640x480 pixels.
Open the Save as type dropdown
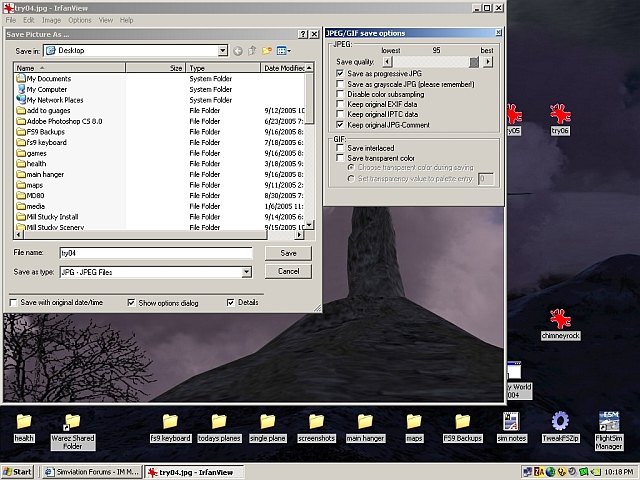pos(246,272)
